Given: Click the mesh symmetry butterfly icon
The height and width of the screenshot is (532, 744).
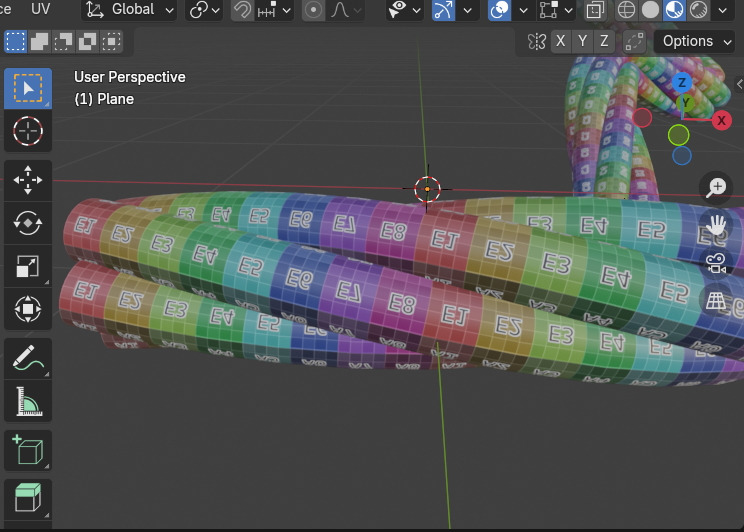Looking at the screenshot, I should pos(537,42).
